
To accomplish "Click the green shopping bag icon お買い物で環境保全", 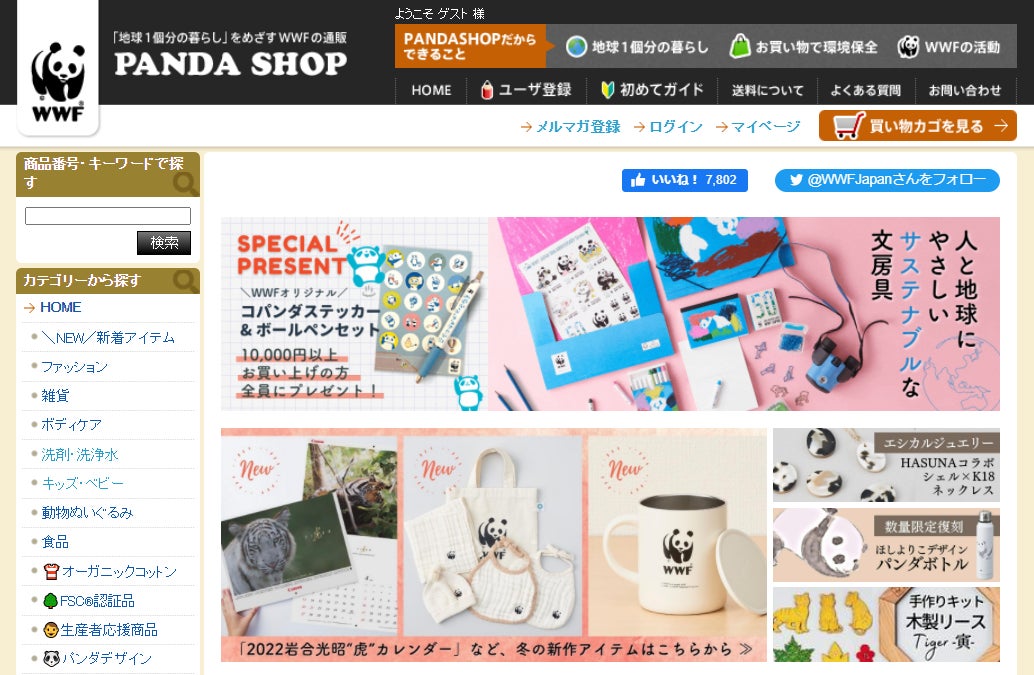I will pos(740,46).
